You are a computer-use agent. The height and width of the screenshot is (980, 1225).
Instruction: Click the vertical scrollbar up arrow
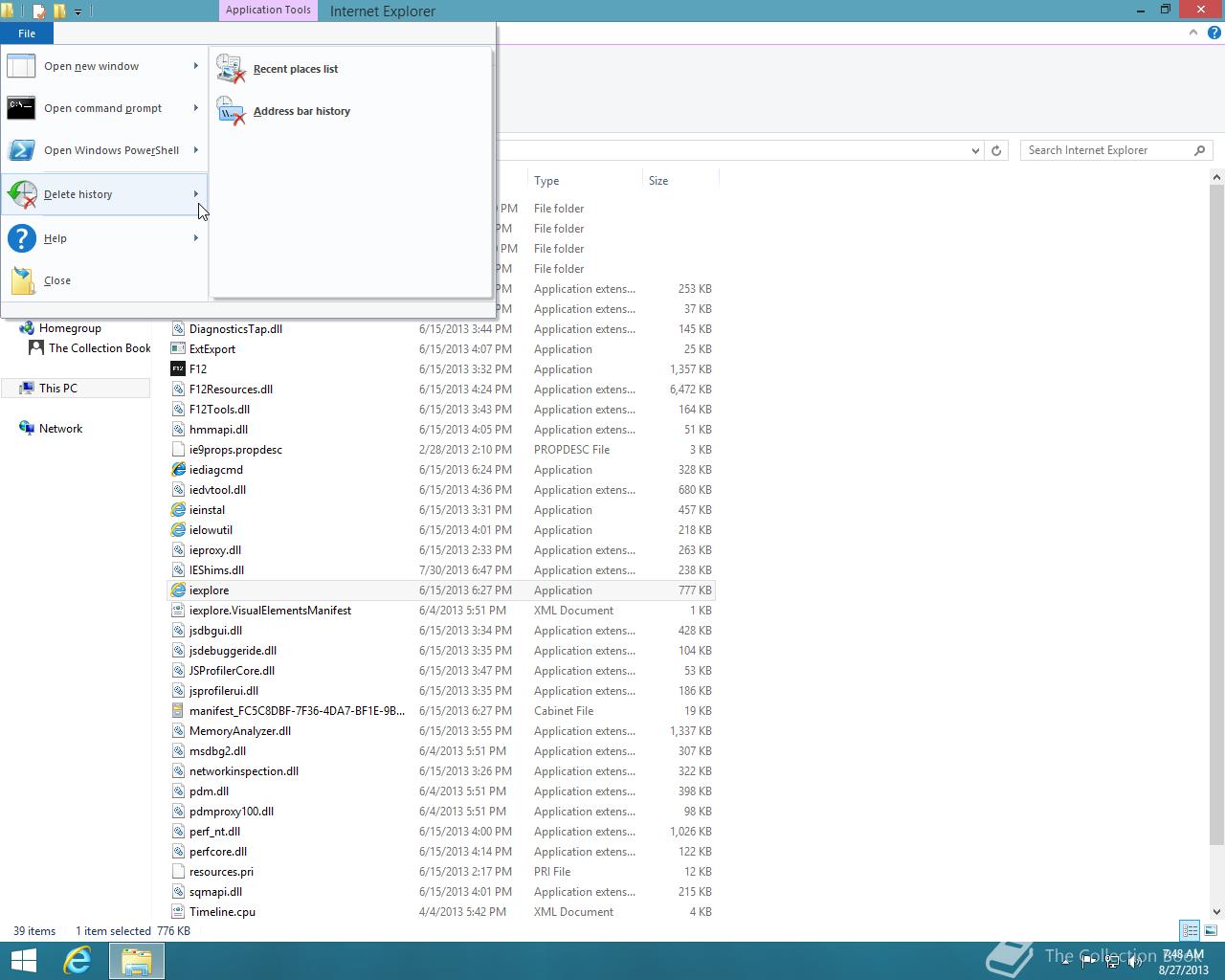1217,178
